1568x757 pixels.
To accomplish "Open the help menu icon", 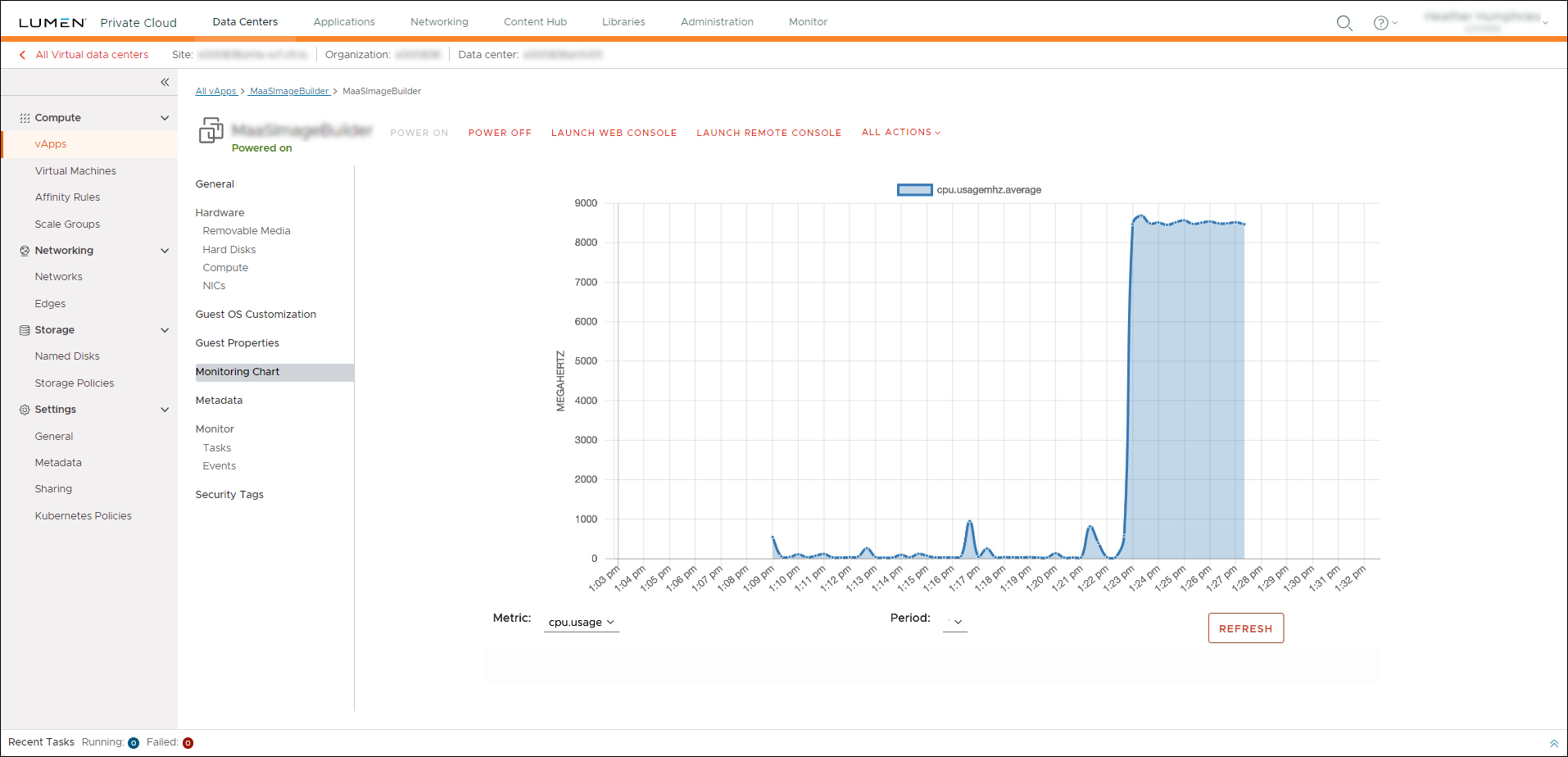I will pyautogui.click(x=1382, y=23).
